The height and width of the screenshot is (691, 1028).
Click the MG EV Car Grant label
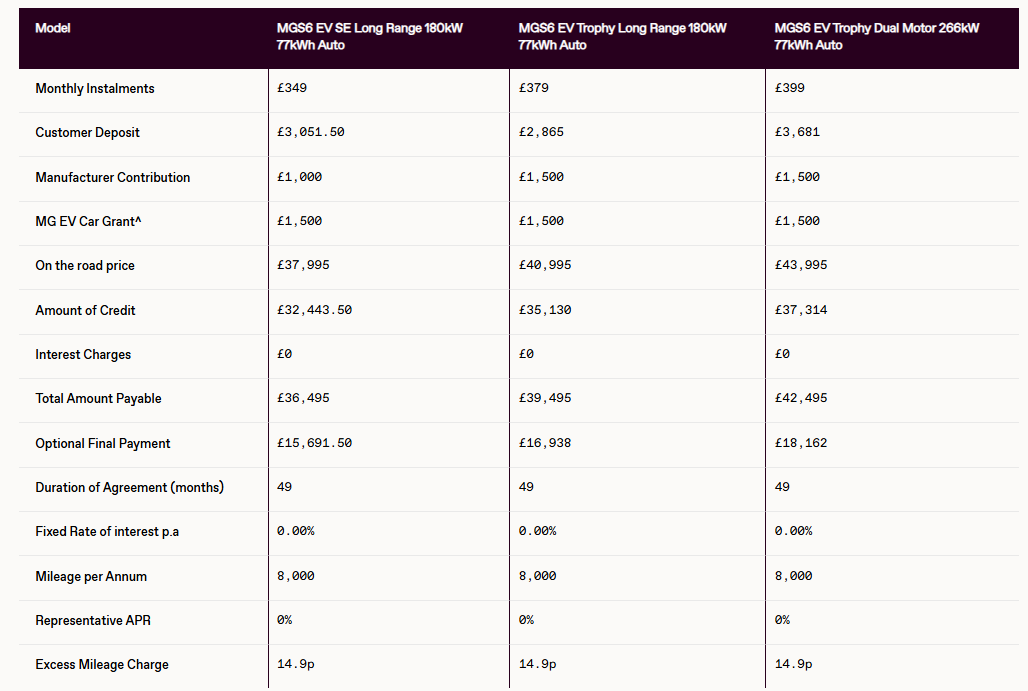tap(88, 221)
